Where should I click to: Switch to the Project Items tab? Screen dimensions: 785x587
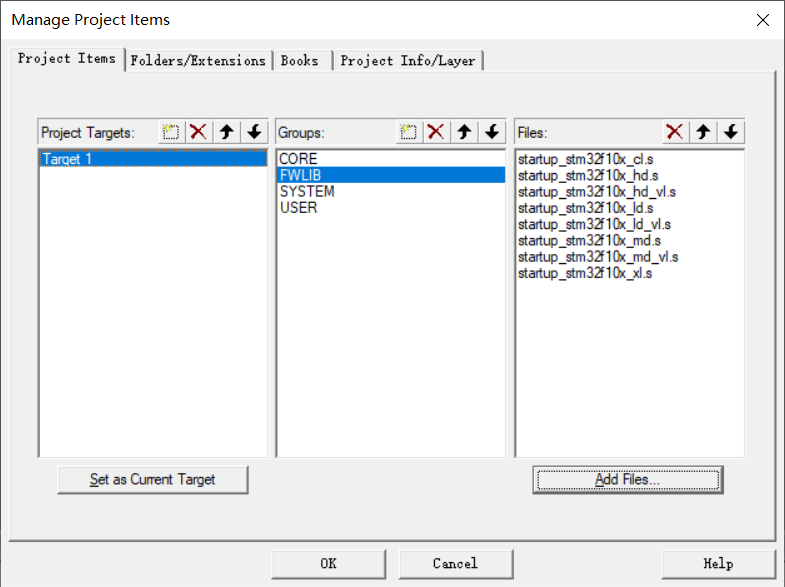tap(67, 59)
